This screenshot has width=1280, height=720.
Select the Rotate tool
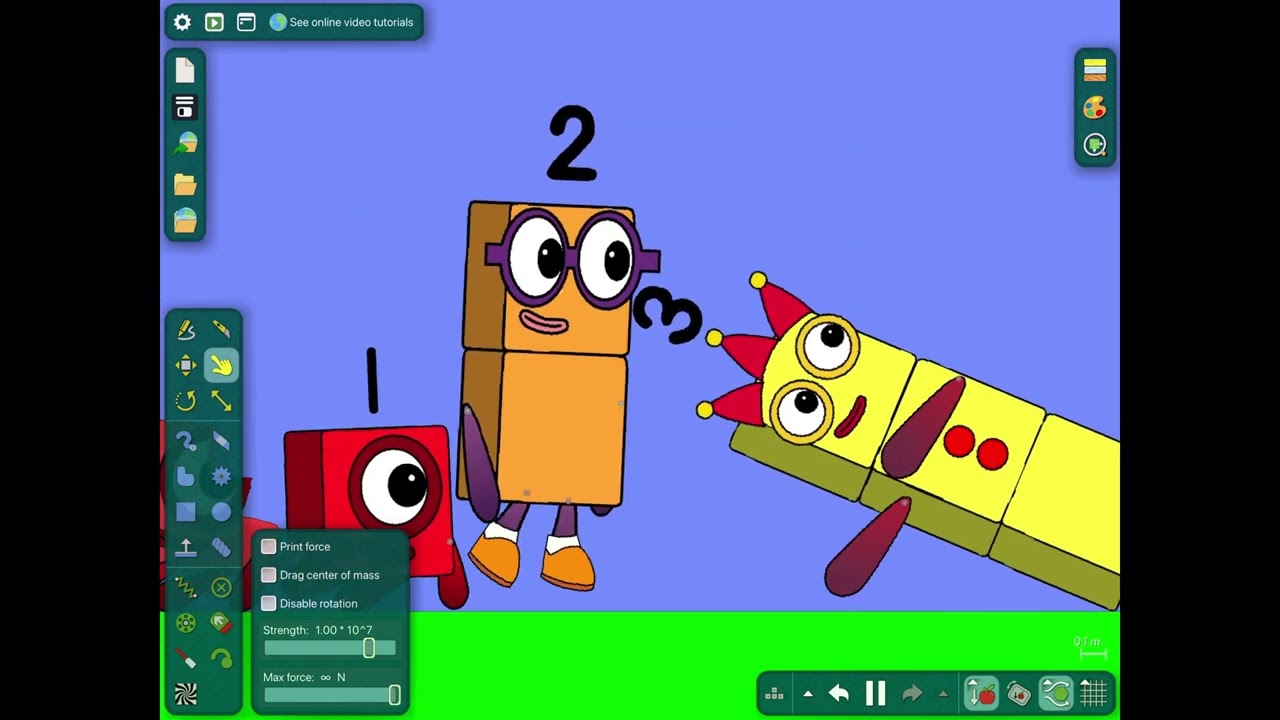tap(186, 401)
